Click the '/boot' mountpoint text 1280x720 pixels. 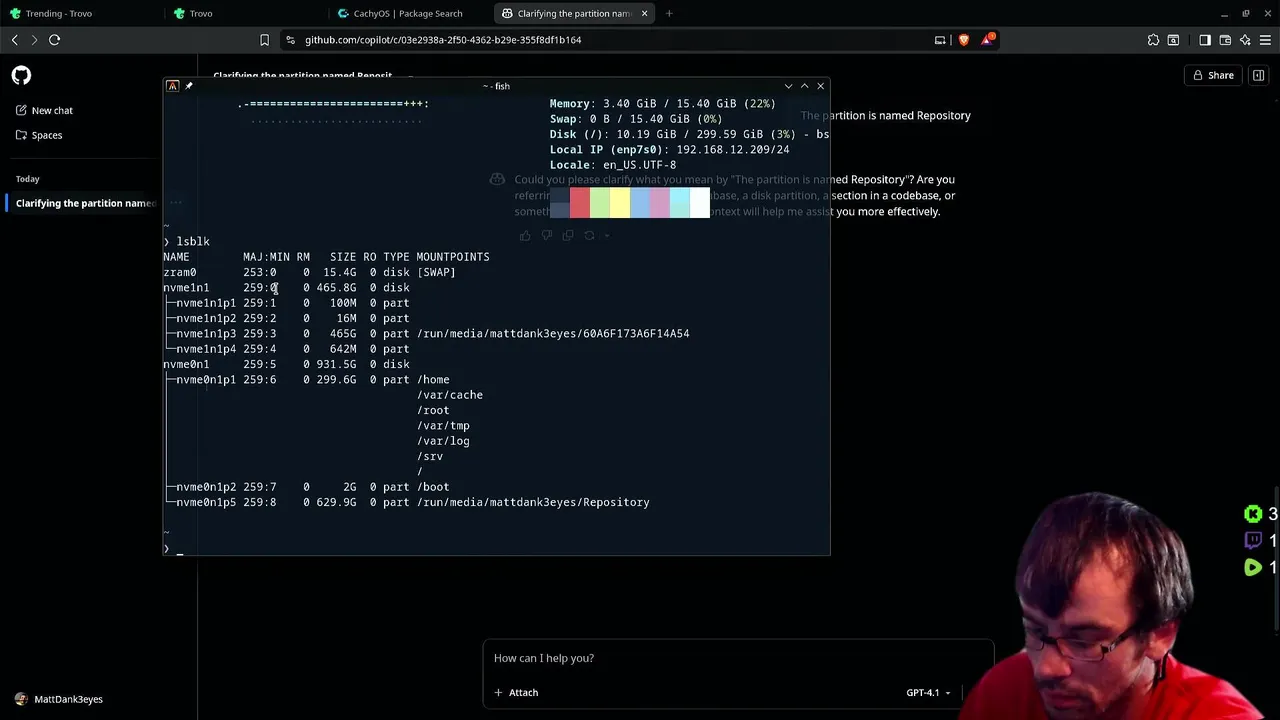pyautogui.click(x=433, y=487)
